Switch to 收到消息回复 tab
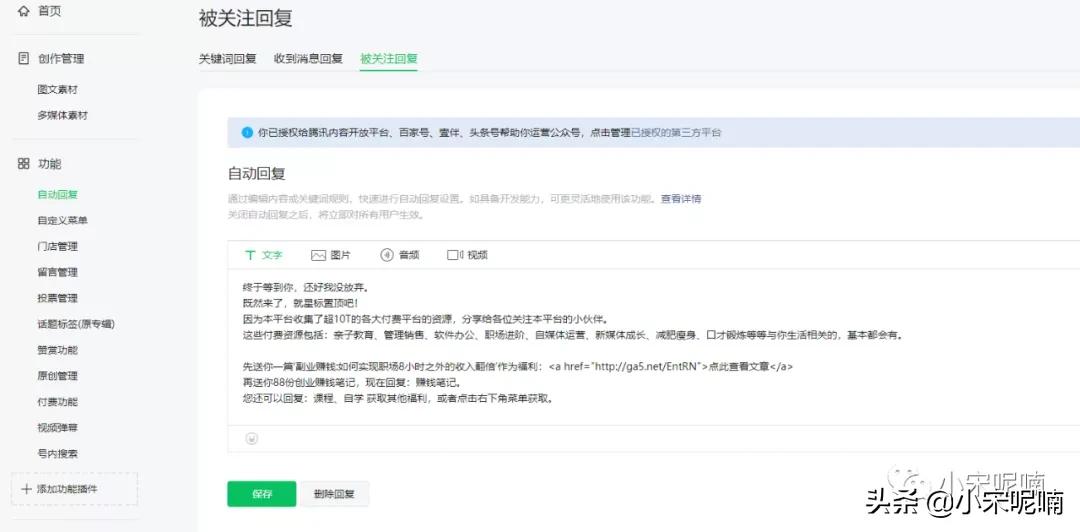This screenshot has height=532, width=1080. [308, 59]
